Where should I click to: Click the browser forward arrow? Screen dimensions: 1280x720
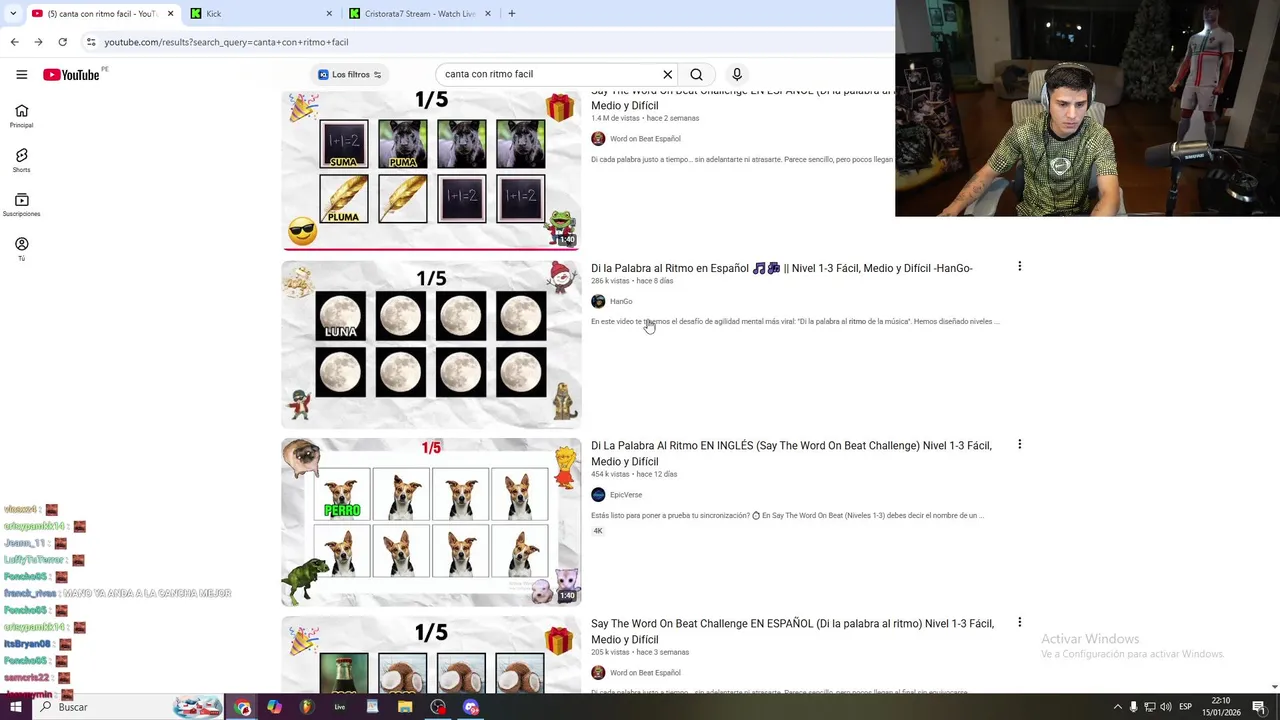[38, 42]
